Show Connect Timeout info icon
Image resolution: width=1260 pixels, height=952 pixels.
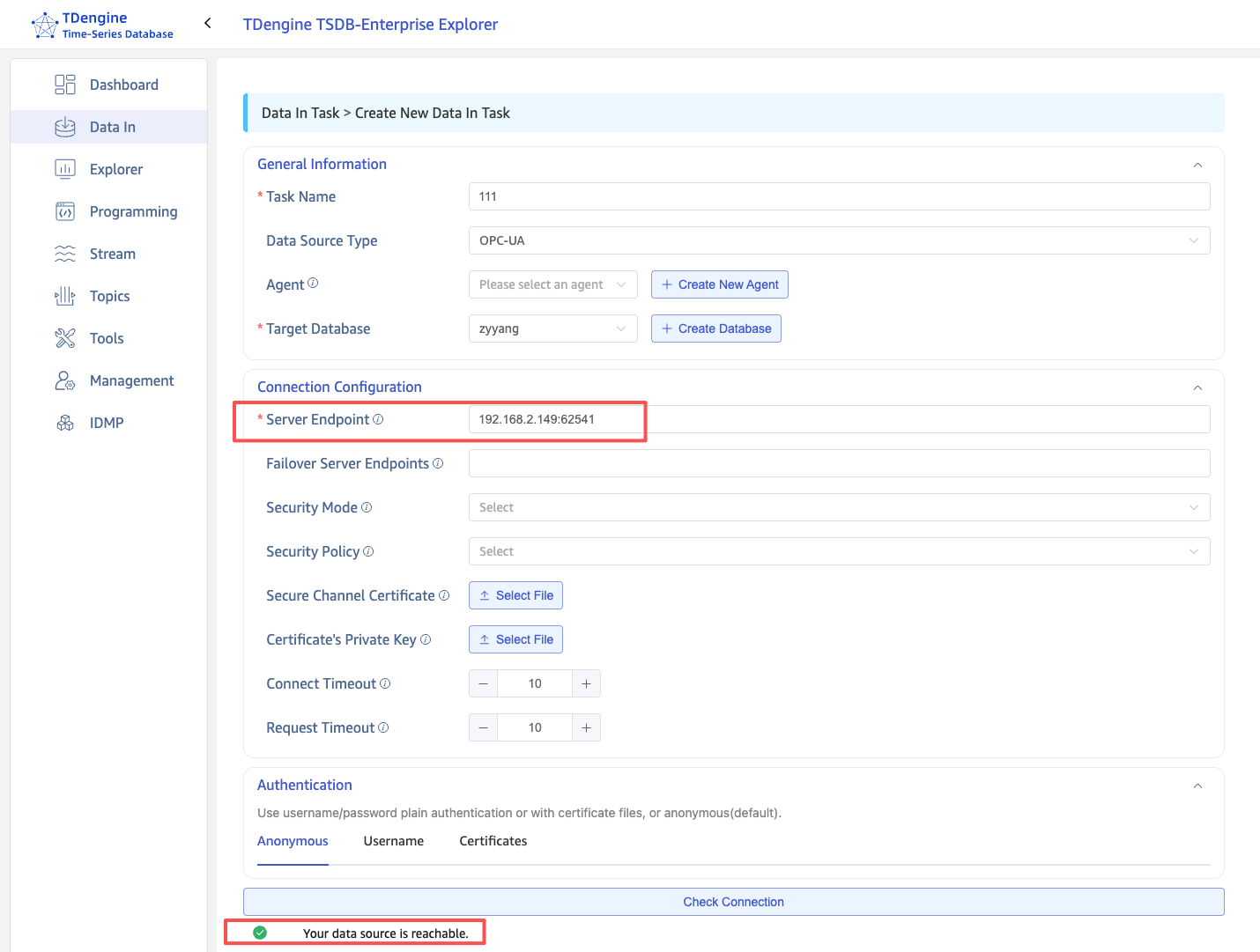coord(385,683)
